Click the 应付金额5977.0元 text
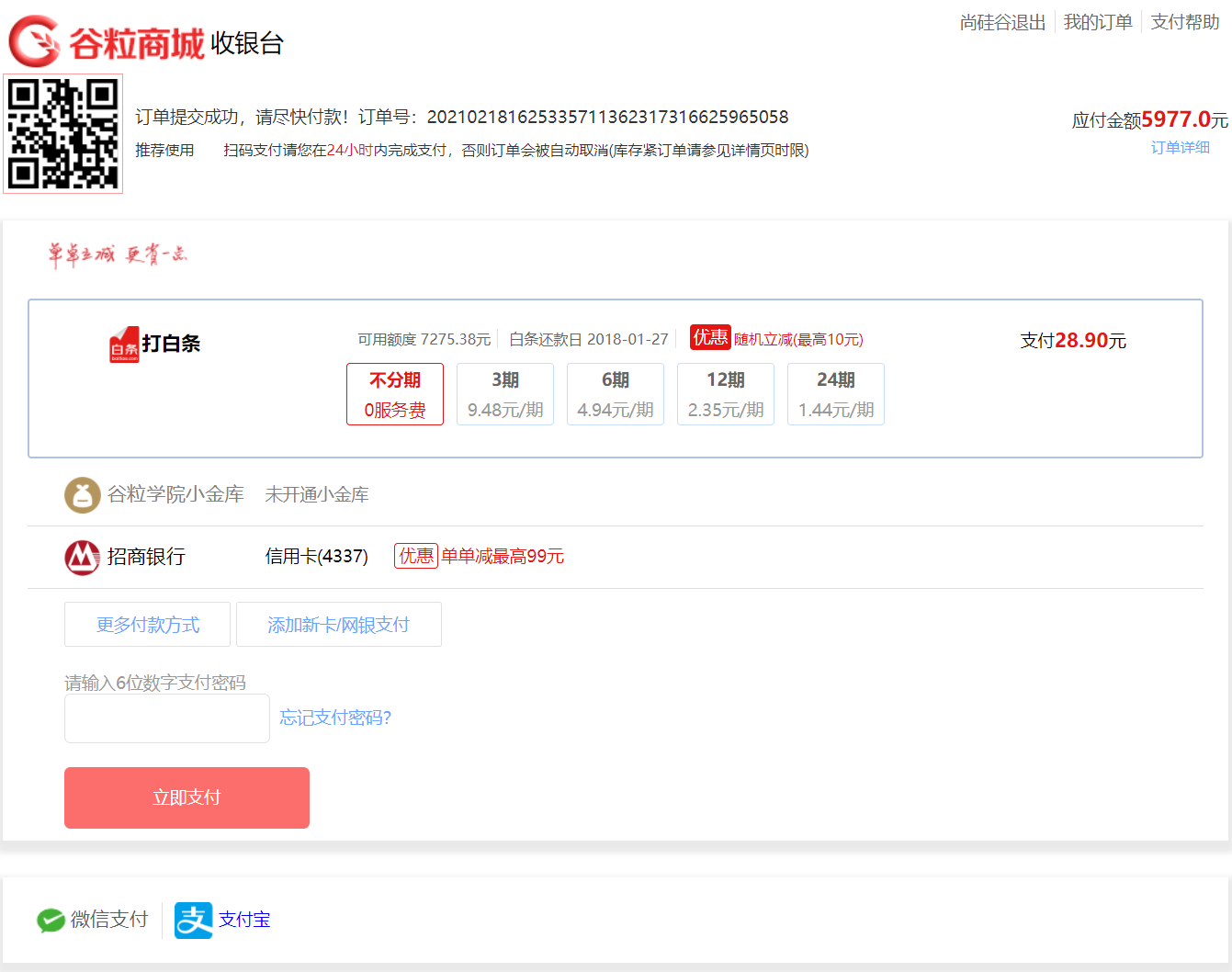 tap(1150, 119)
